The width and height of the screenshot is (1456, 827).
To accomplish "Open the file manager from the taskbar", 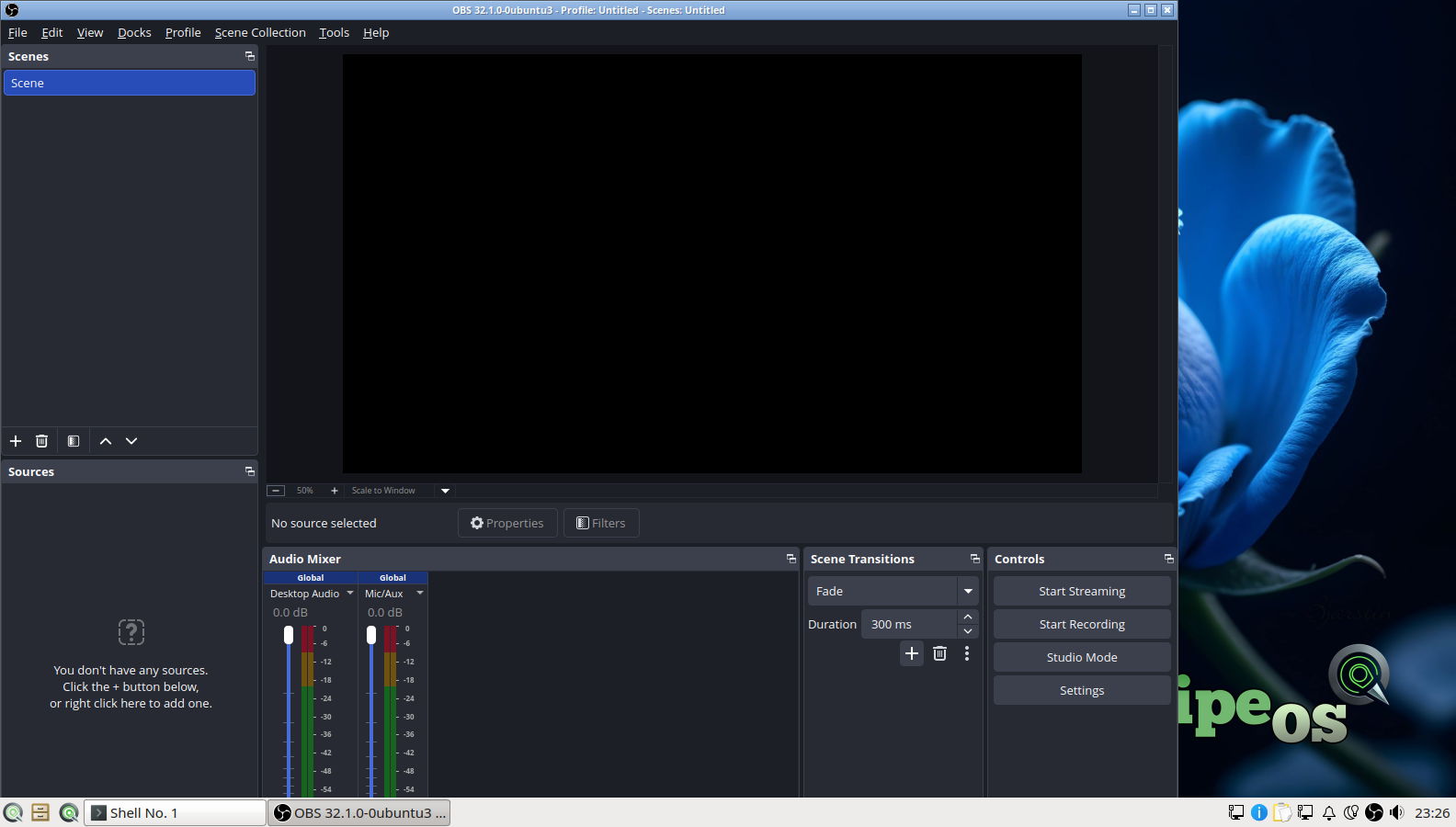I will 40,812.
